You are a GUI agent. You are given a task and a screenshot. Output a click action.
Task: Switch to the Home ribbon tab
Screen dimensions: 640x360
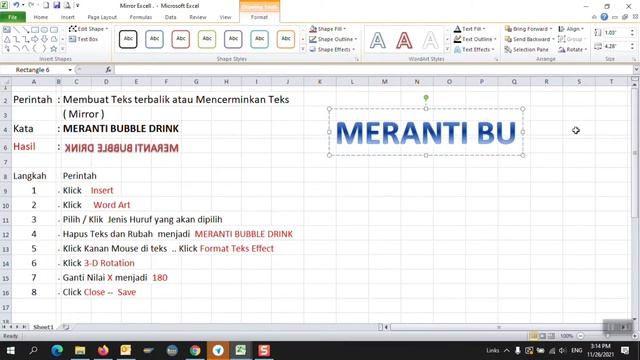click(40, 17)
